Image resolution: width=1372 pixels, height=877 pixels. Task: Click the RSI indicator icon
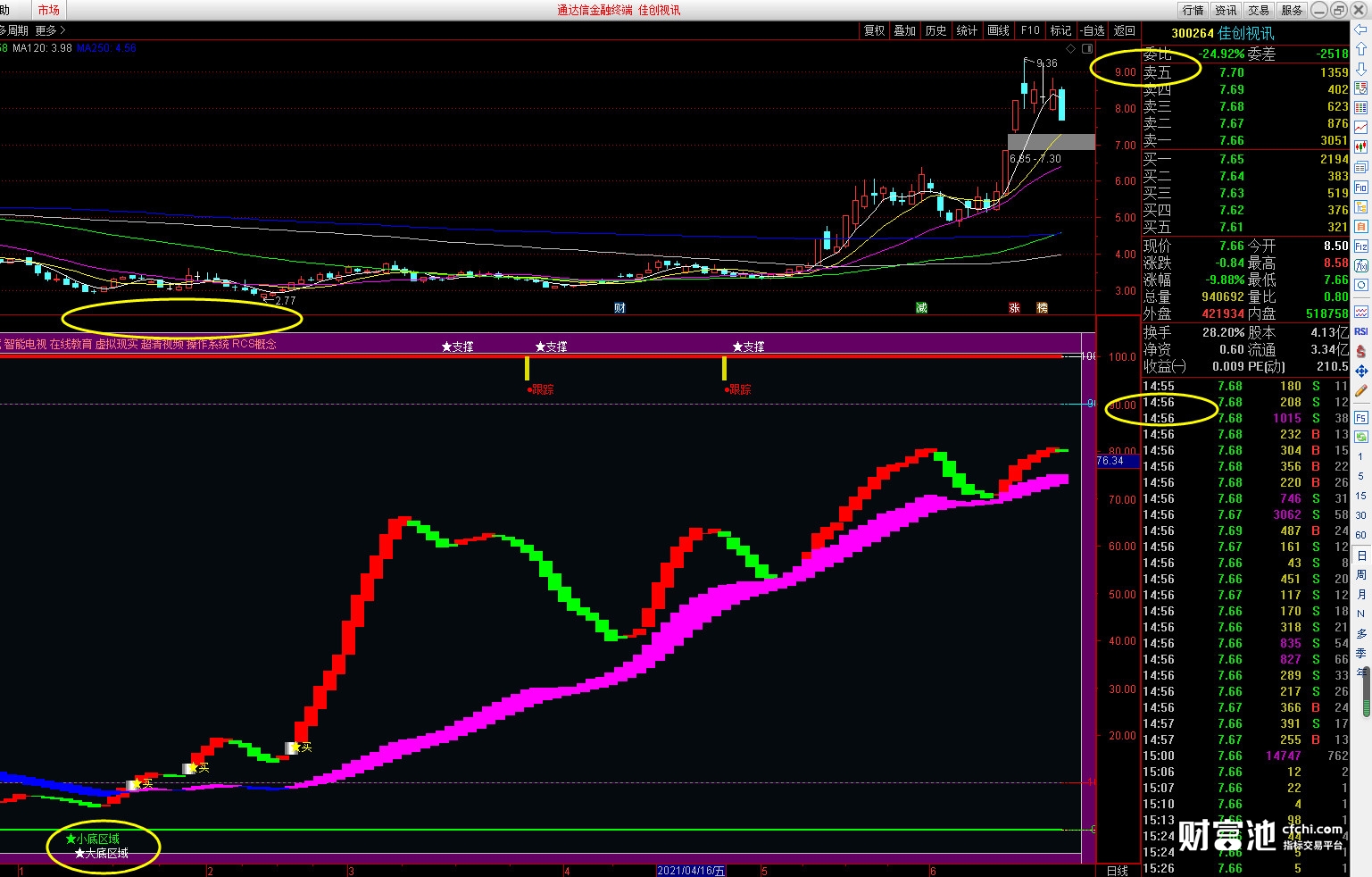tap(1361, 331)
